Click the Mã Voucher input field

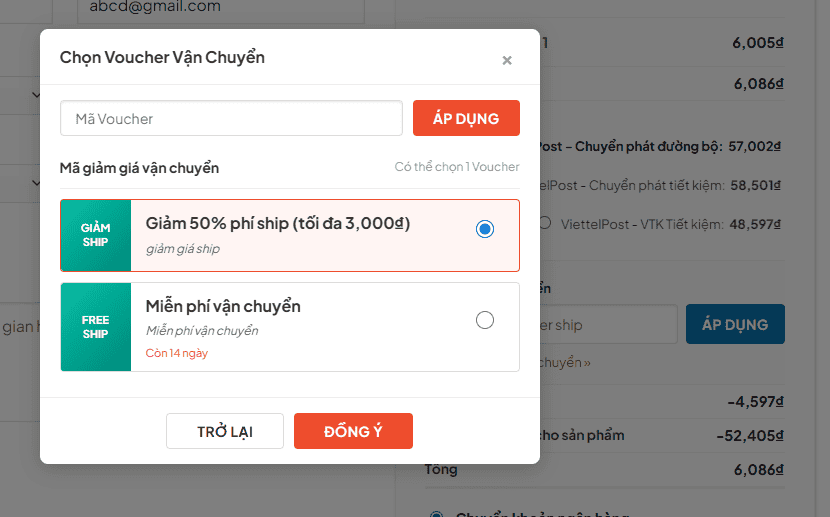coord(231,118)
